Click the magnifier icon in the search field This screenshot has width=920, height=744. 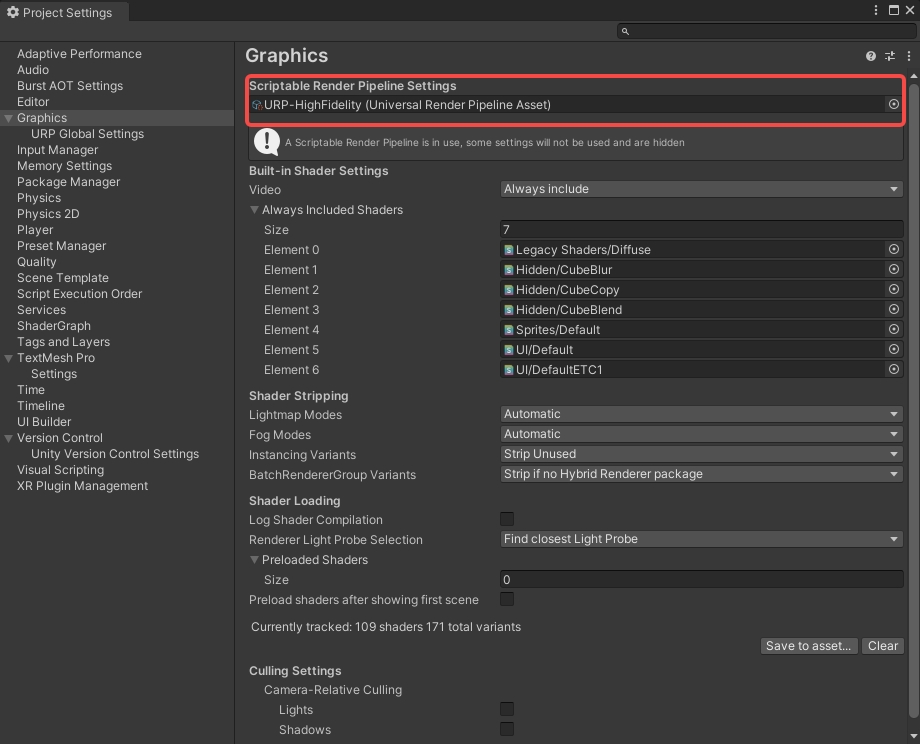(x=624, y=31)
